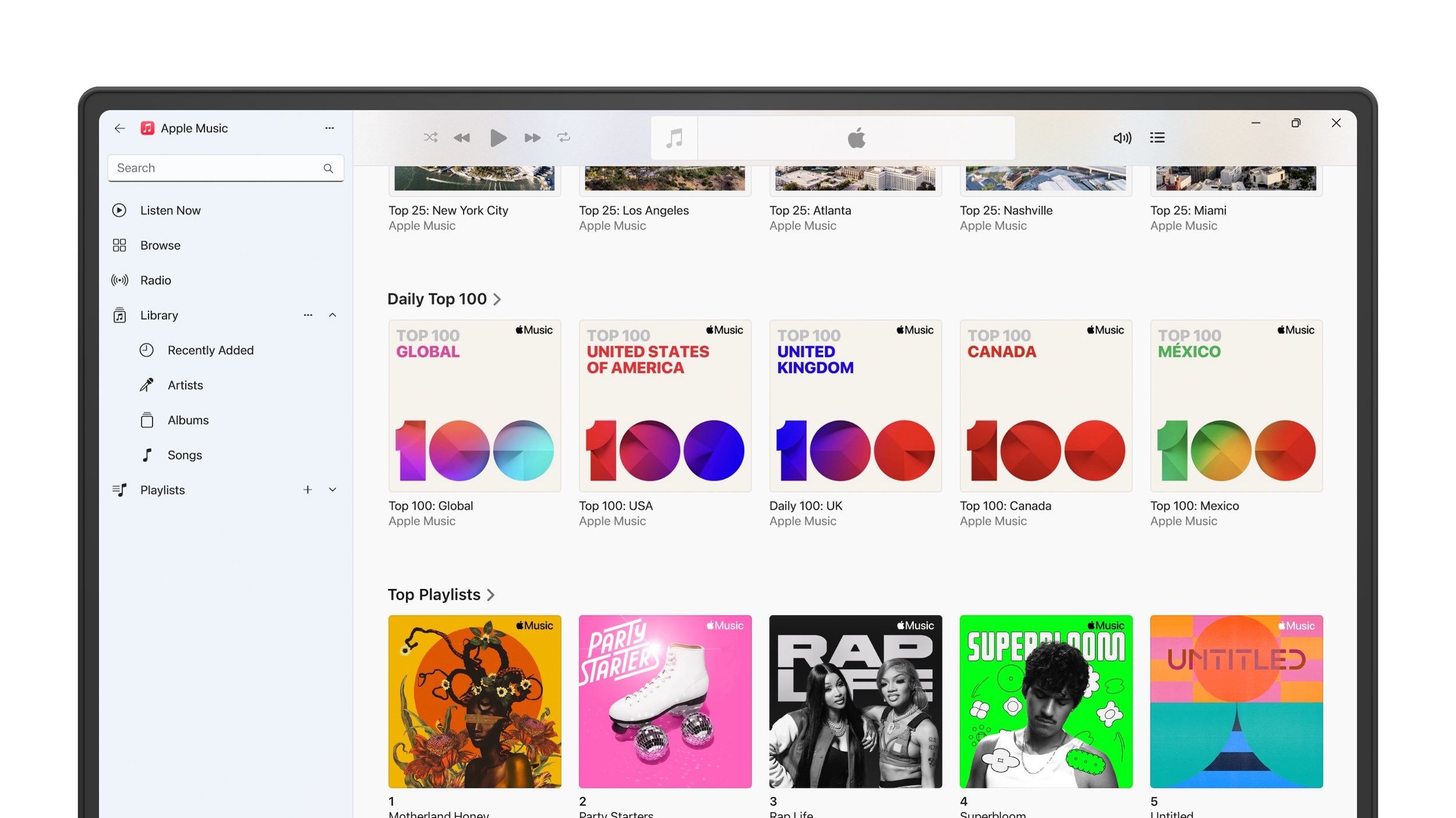Open the Apple Music options menu

point(329,128)
